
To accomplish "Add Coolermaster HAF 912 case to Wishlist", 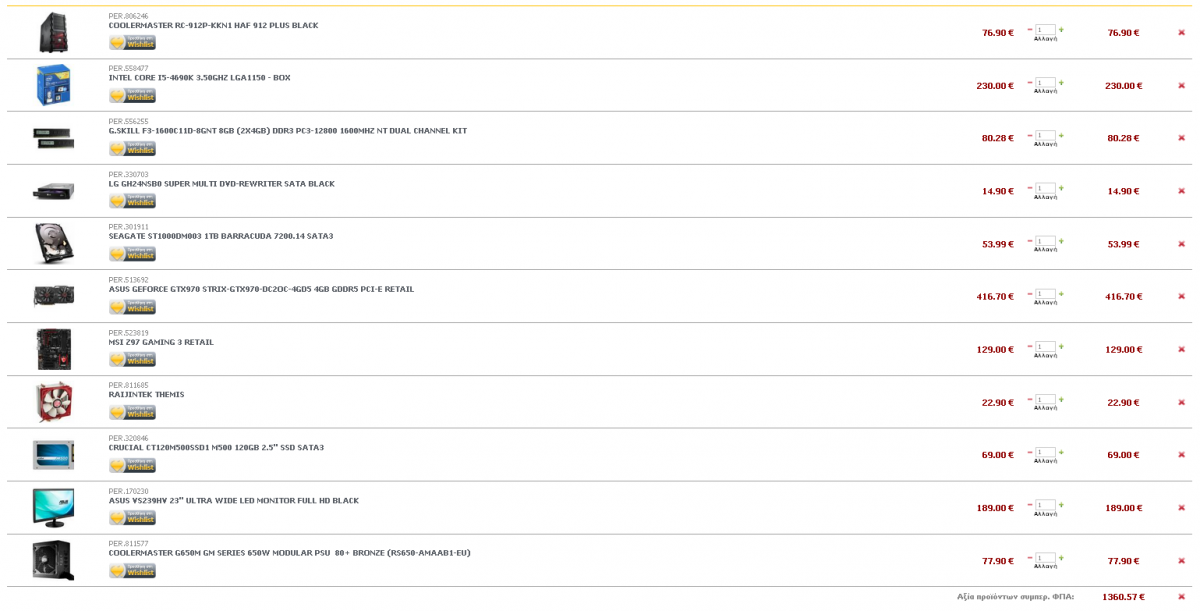I will pyautogui.click(x=132, y=43).
